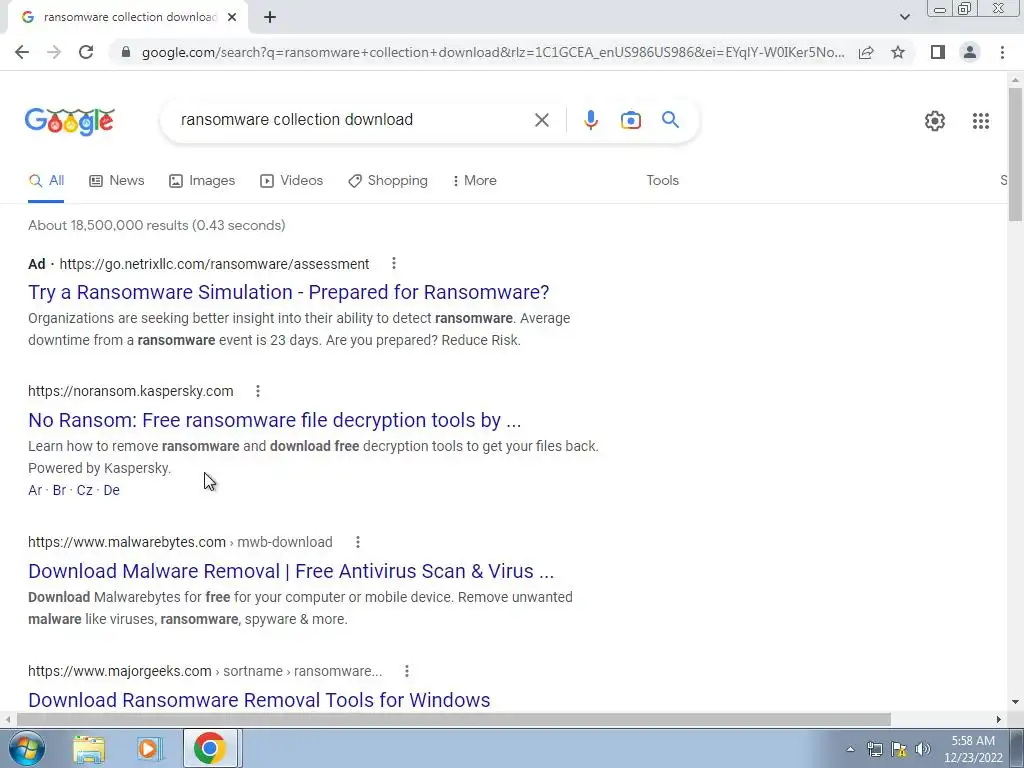Viewport: 1024px width, 768px height.
Task: Open Google quick settings gear
Action: (x=935, y=121)
